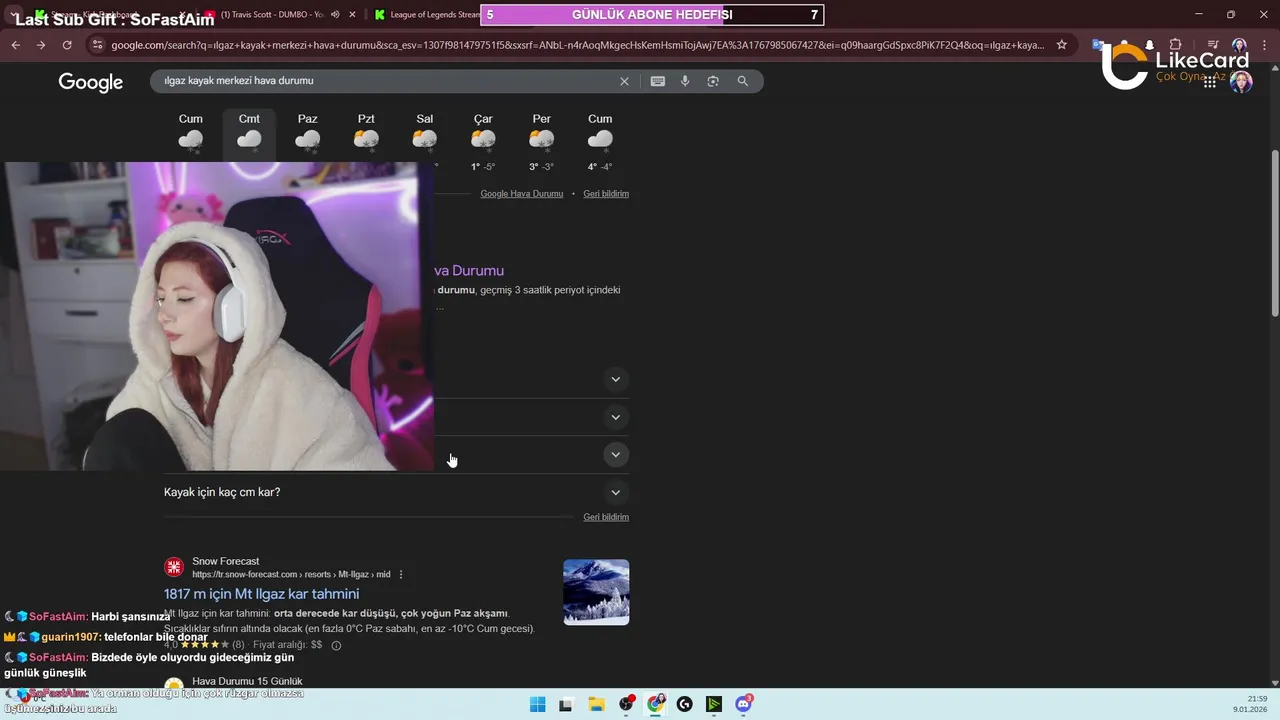The image size is (1280, 720).
Task: Launch File Explorer from the taskbar
Action: tap(596, 704)
